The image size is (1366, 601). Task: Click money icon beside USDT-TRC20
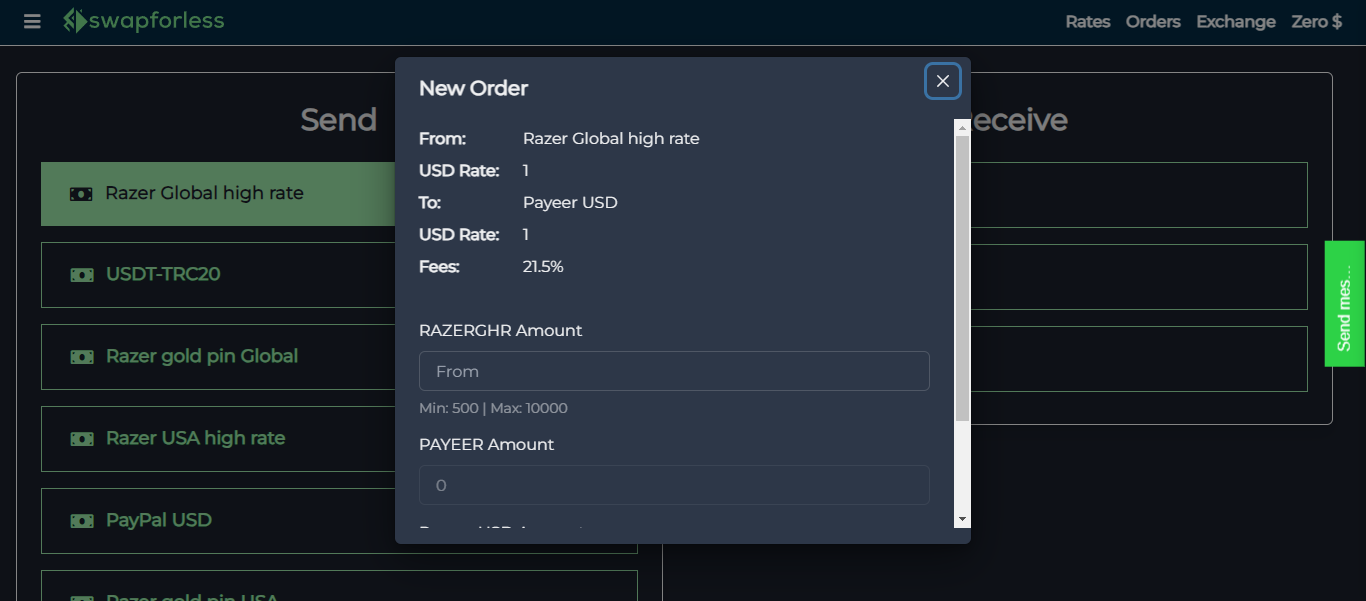pos(82,275)
